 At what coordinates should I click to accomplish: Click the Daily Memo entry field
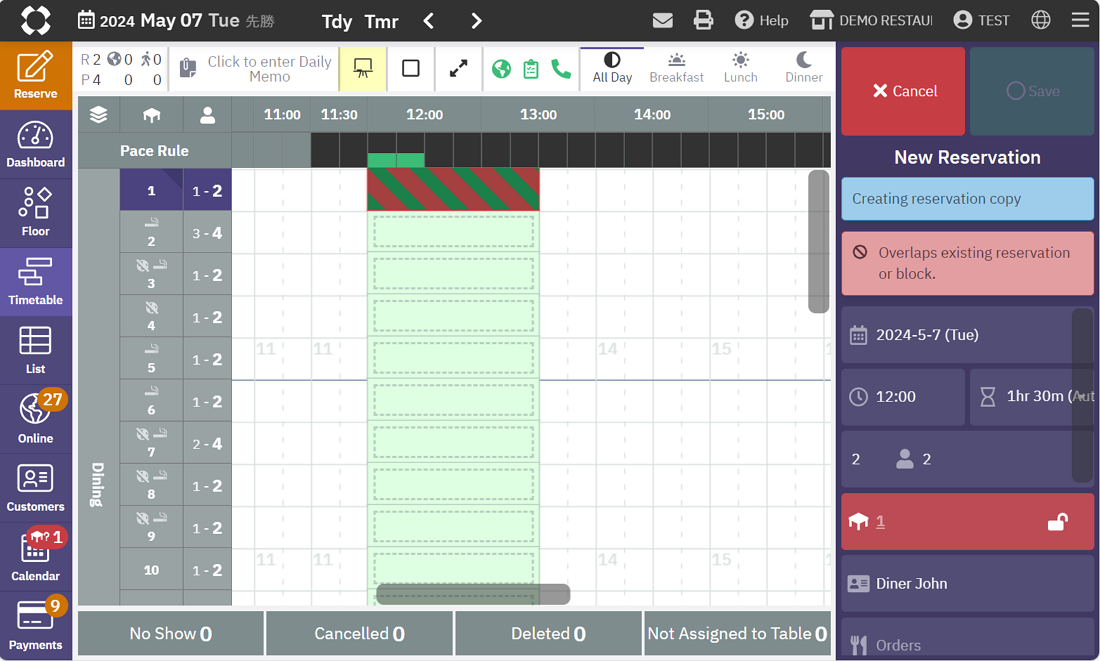tap(268, 69)
